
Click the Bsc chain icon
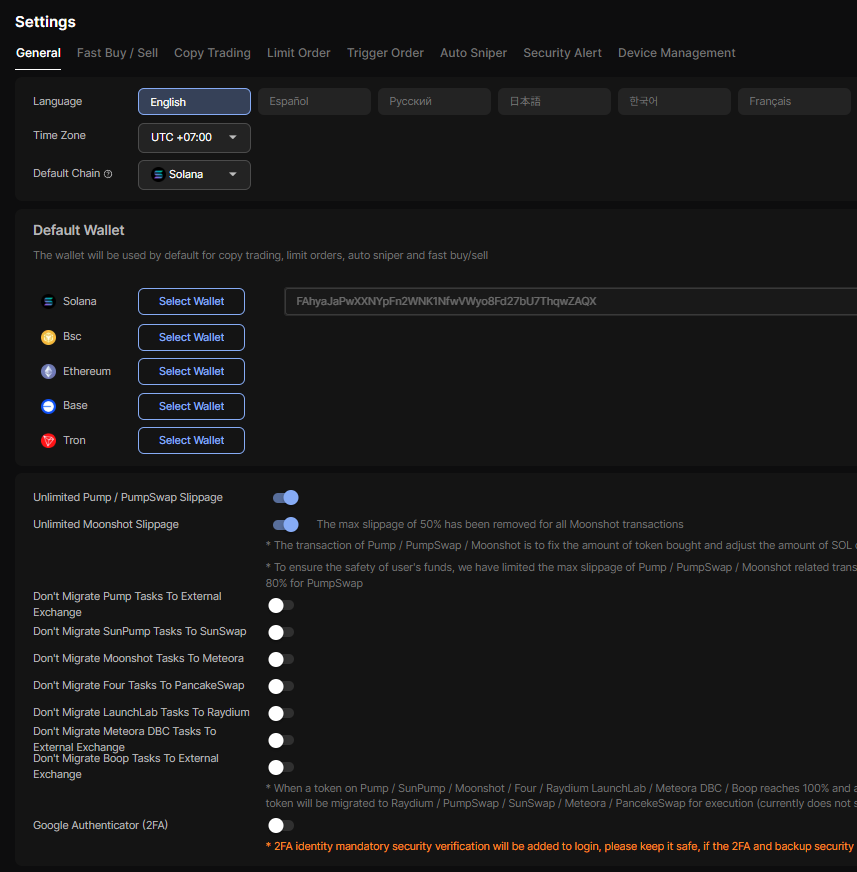(x=48, y=338)
